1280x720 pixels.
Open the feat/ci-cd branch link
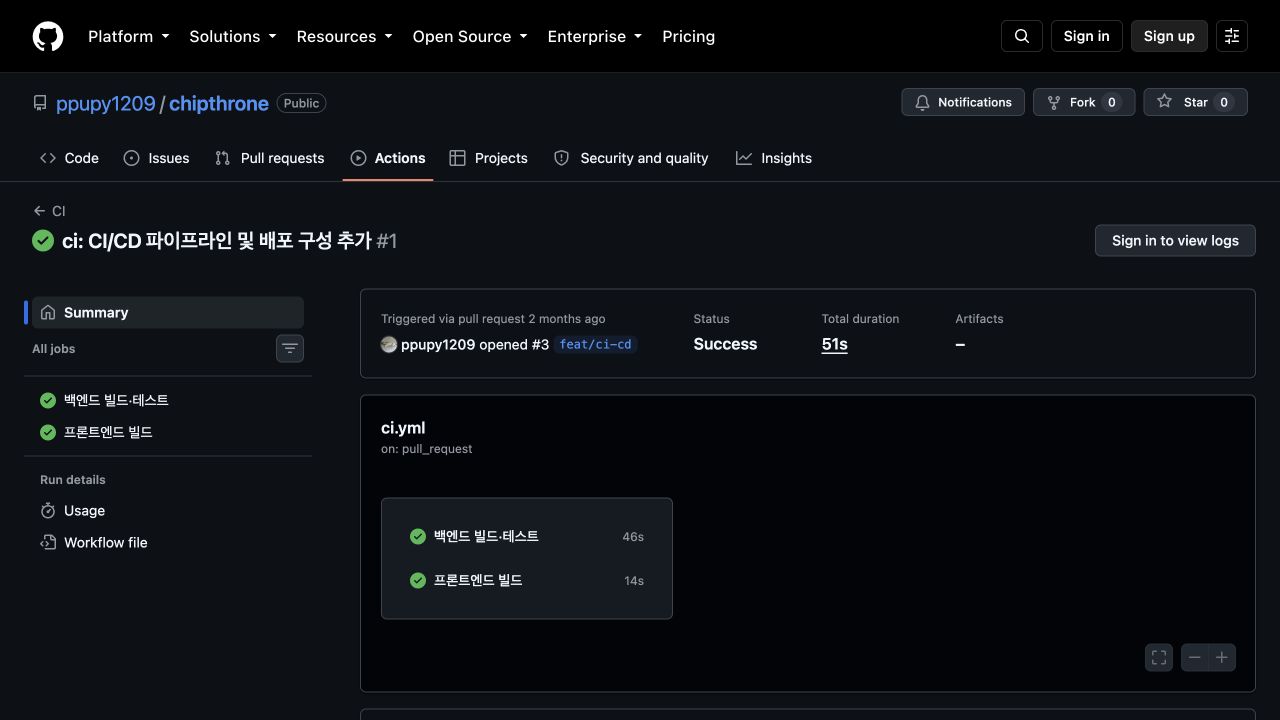coord(595,344)
